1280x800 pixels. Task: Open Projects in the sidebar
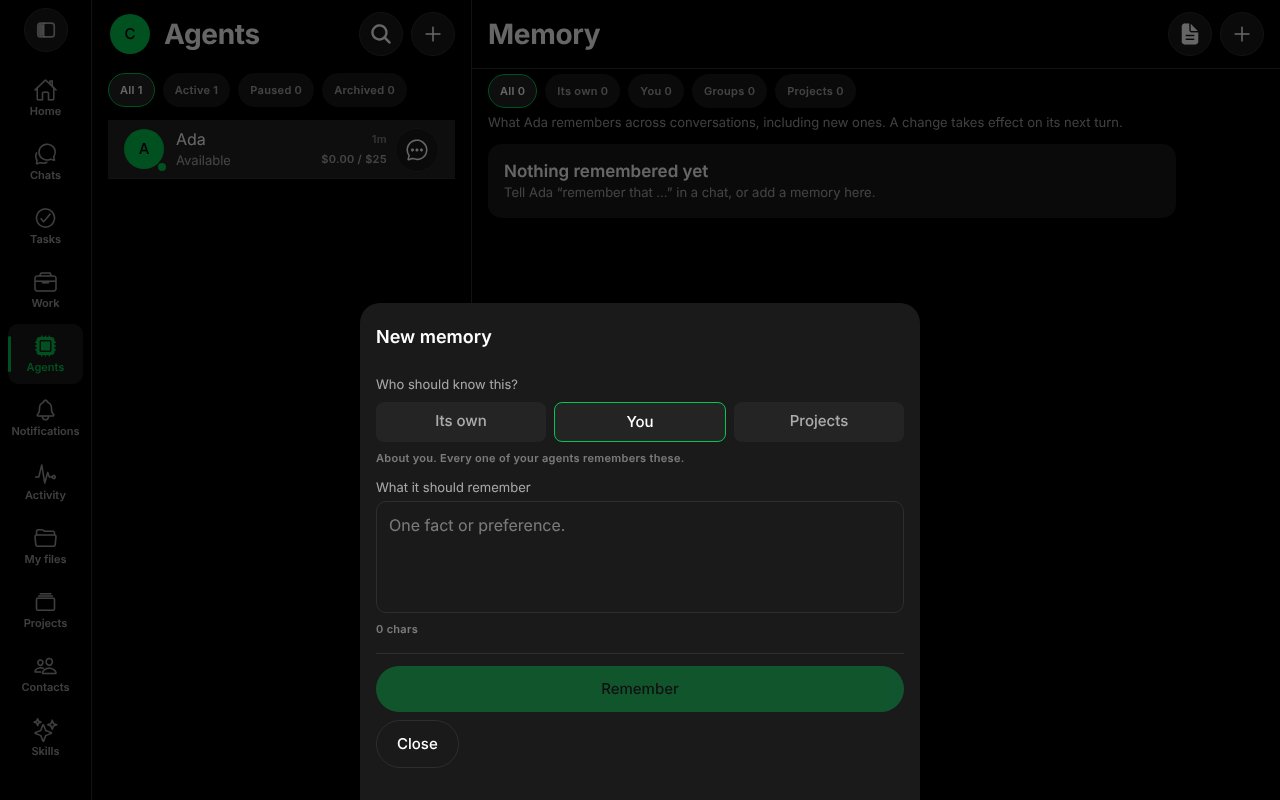point(45,610)
